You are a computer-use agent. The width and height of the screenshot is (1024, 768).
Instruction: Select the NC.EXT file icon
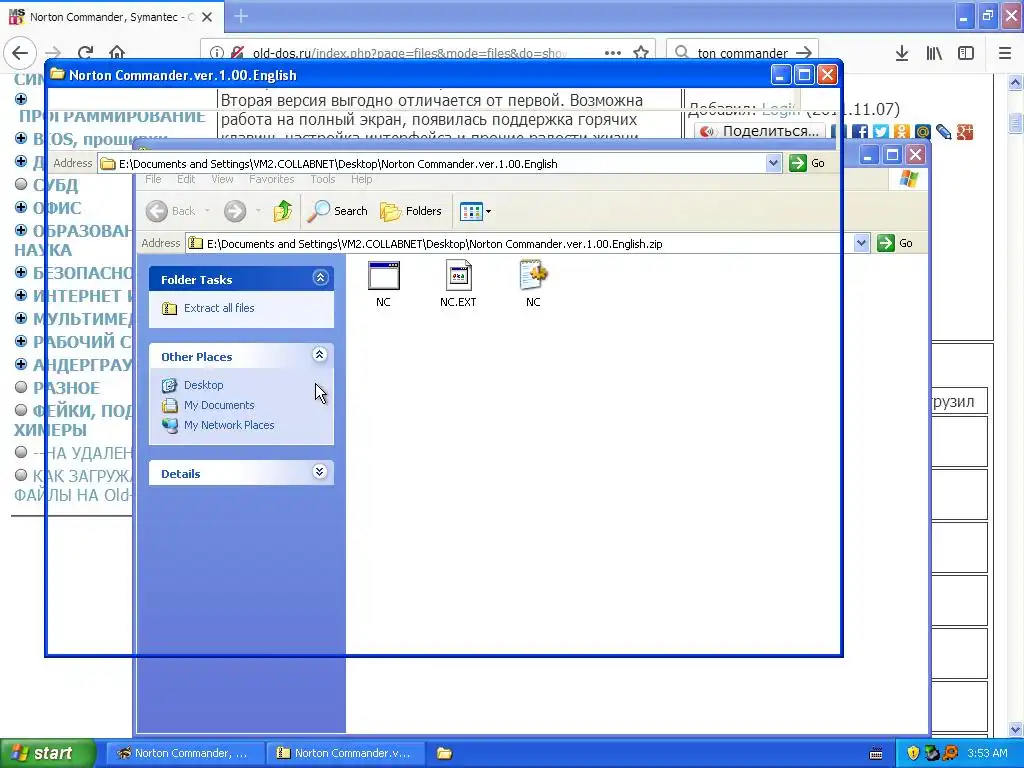pos(458,285)
